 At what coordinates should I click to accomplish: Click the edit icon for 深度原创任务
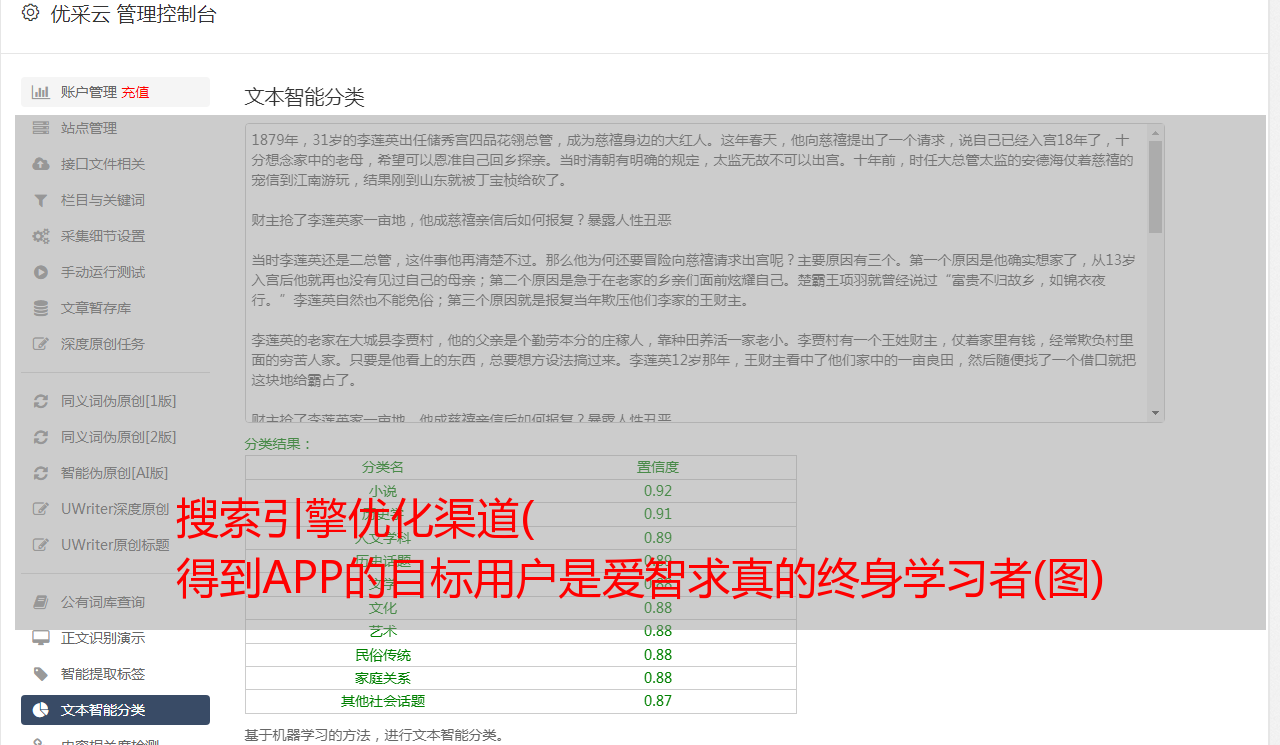pyautogui.click(x=40, y=344)
